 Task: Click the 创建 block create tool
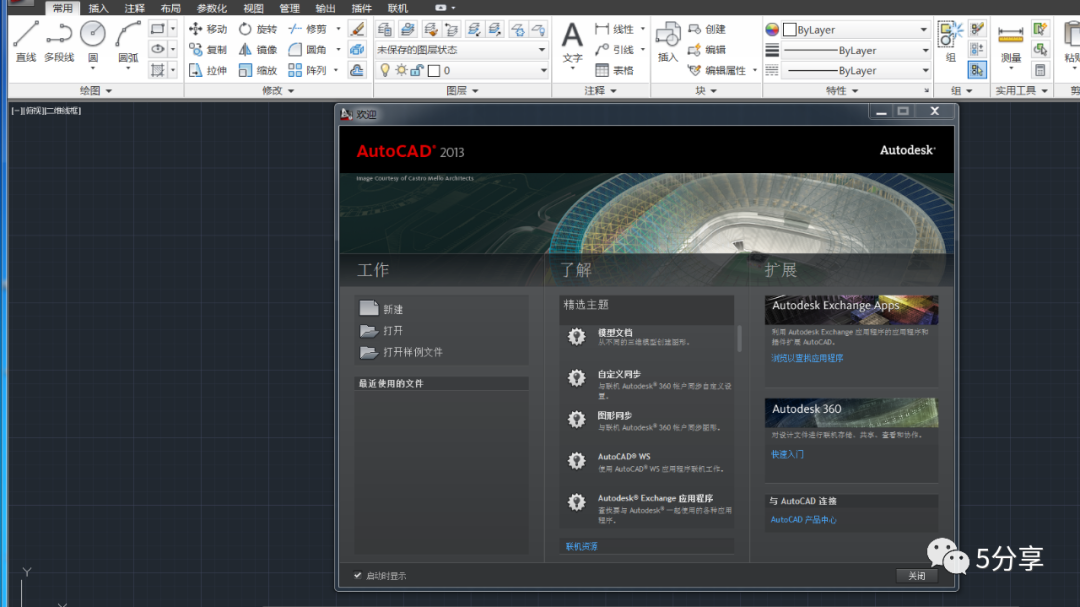click(707, 29)
